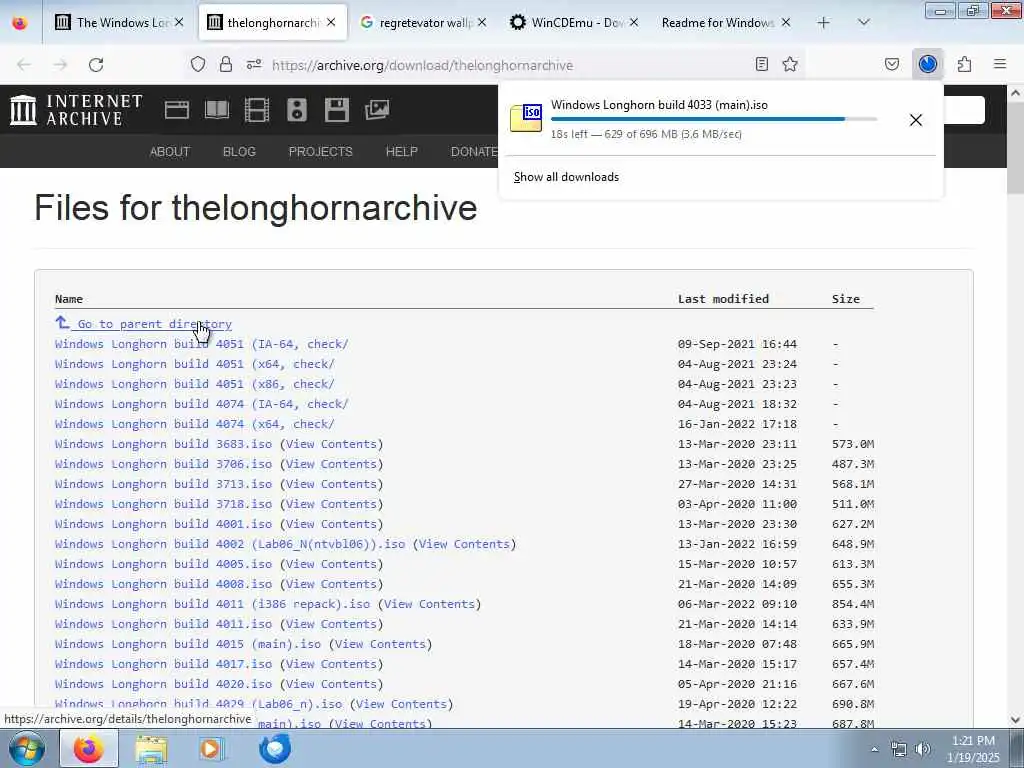
Task: Open ABOUT in Archive navigation
Action: [x=170, y=152]
